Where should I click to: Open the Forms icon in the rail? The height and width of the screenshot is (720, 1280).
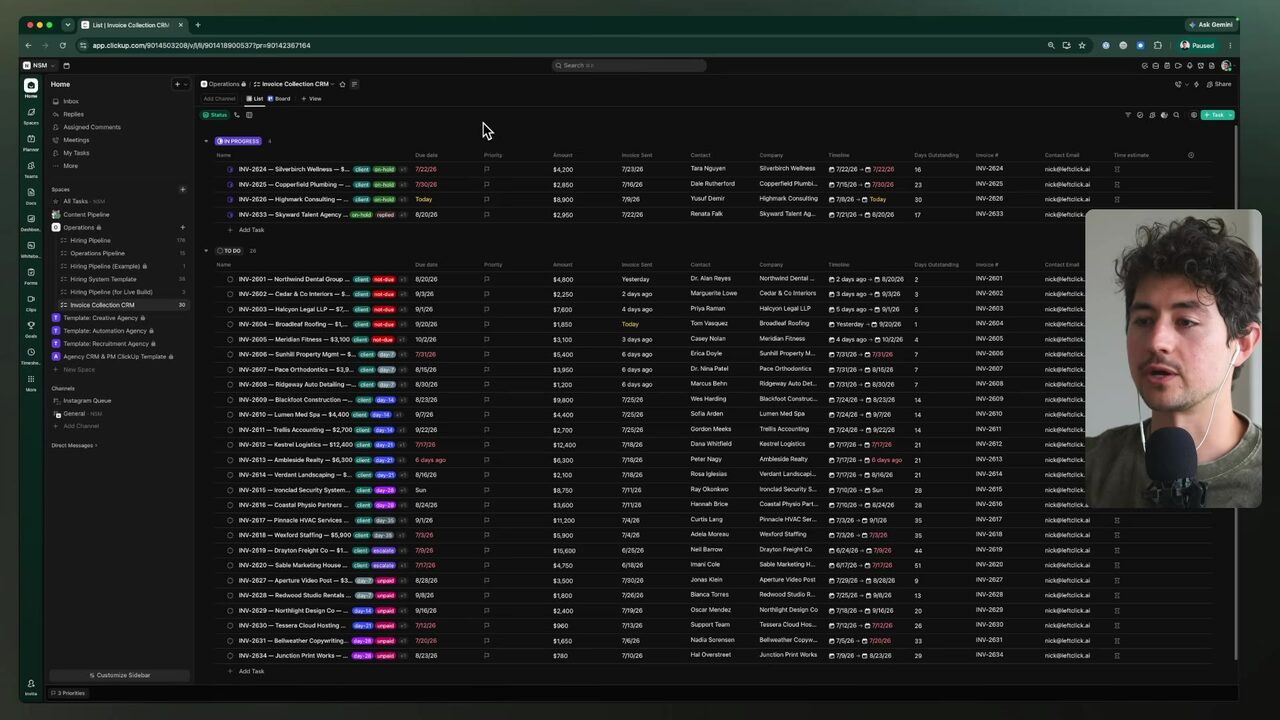pyautogui.click(x=31, y=275)
